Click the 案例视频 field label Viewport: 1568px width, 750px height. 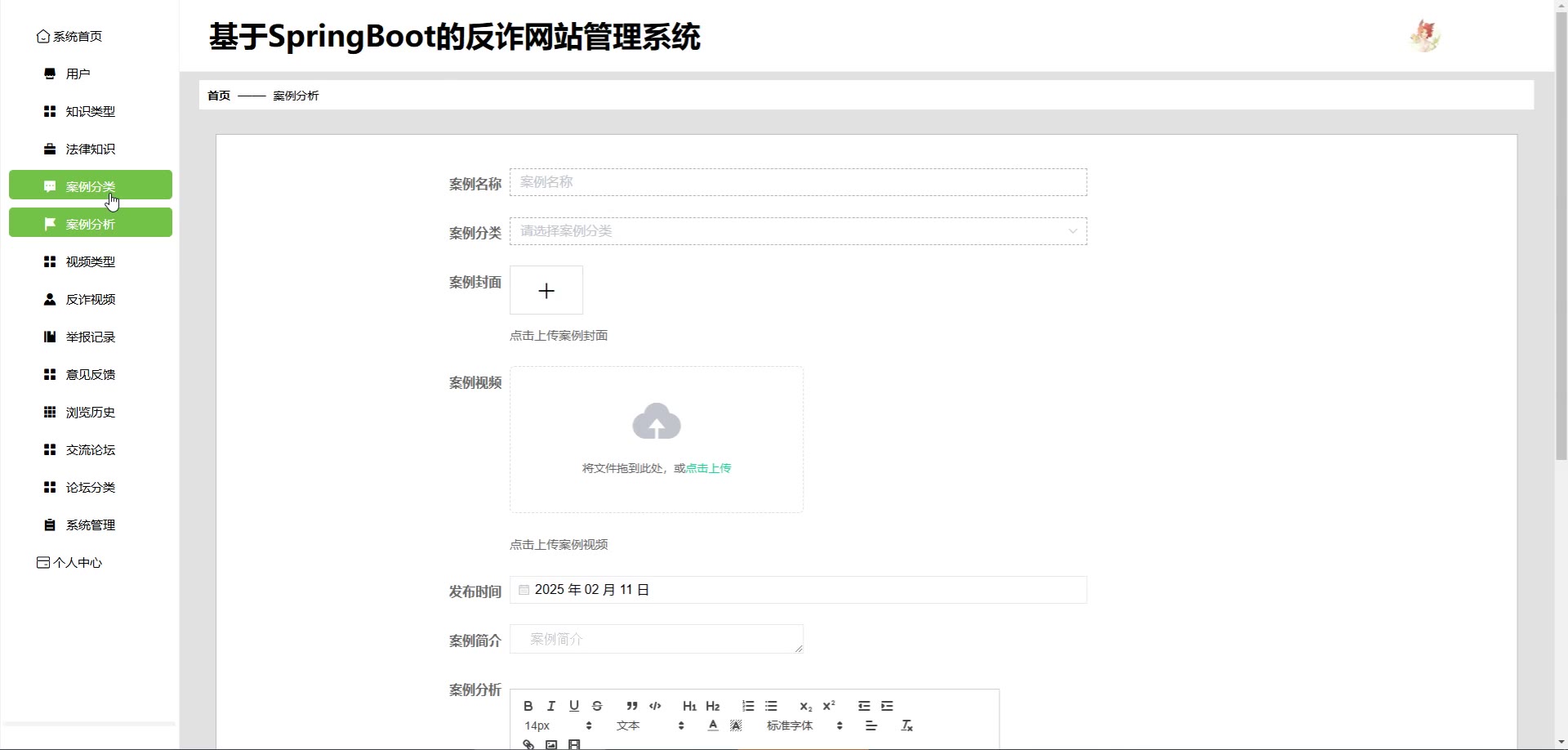pos(475,383)
